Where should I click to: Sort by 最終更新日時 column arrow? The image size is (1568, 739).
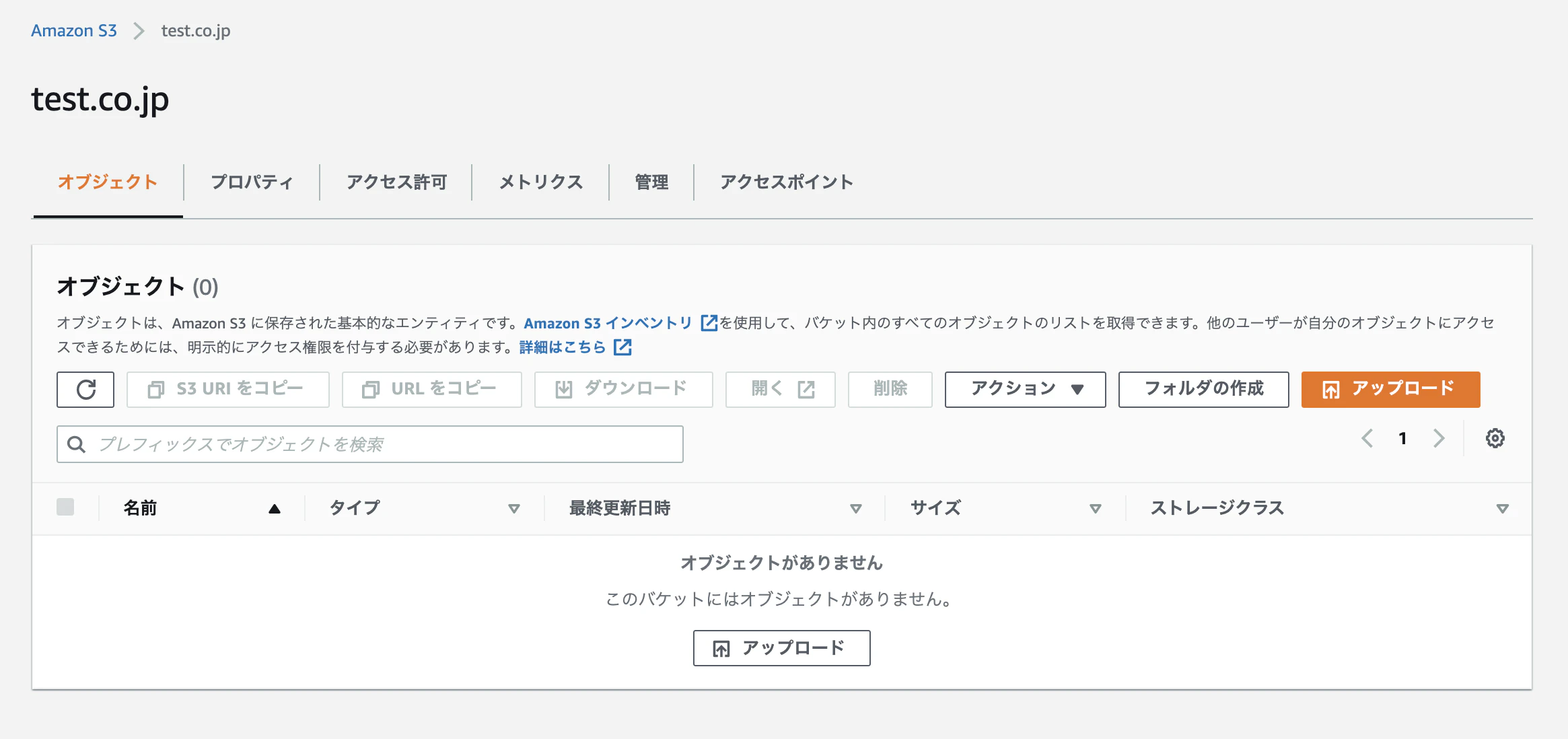(x=856, y=509)
